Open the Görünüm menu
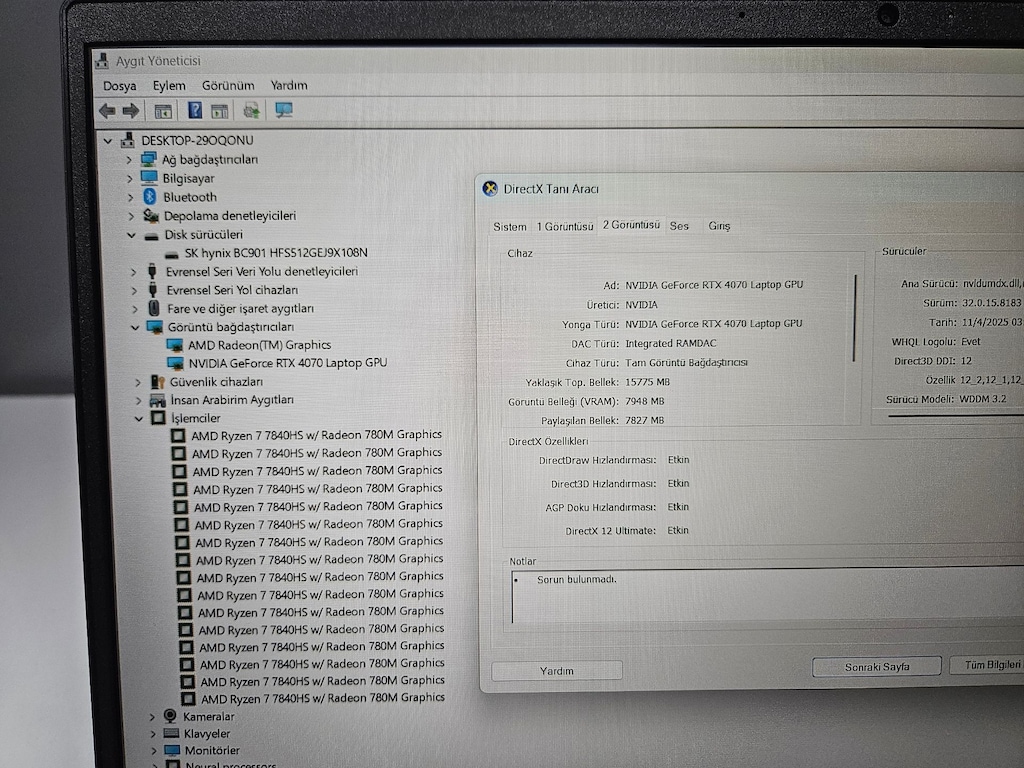Viewport: 1024px width, 768px height. click(228, 86)
